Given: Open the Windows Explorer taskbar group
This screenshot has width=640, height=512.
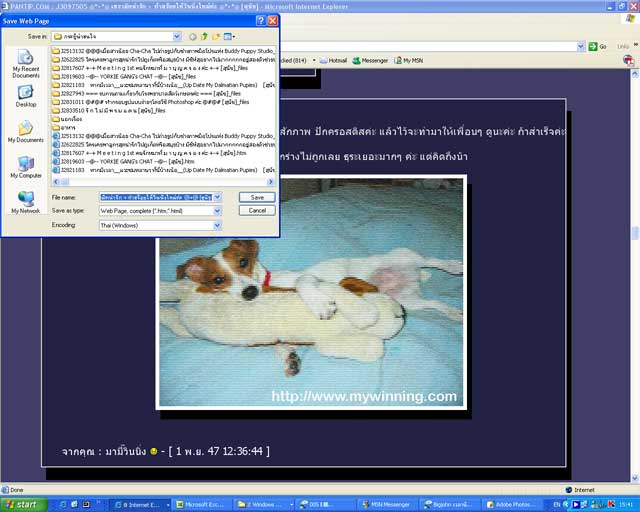Looking at the screenshot, I should 265,505.
